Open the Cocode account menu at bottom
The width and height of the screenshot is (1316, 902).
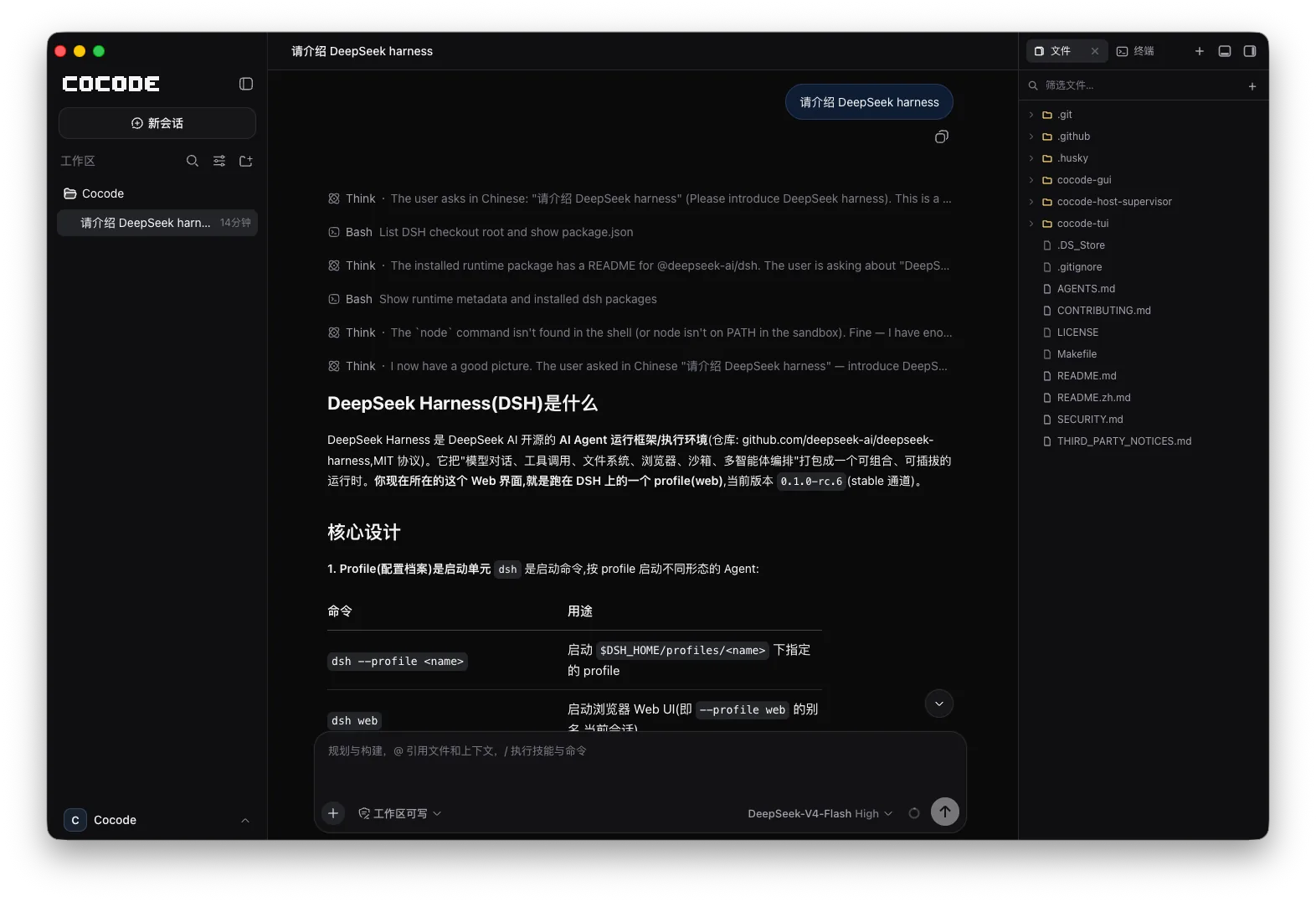click(157, 820)
